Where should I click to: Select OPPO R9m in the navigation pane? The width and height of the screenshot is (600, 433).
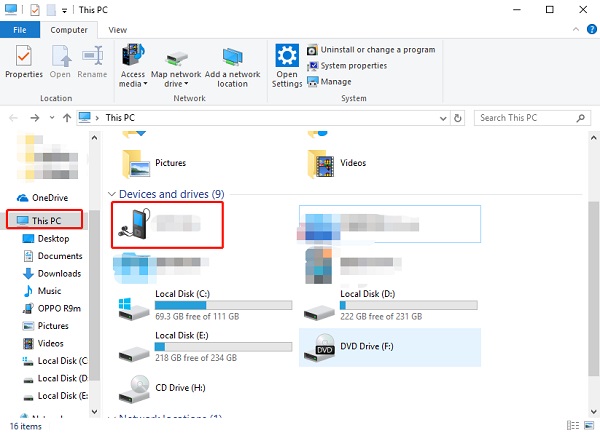click(52, 308)
